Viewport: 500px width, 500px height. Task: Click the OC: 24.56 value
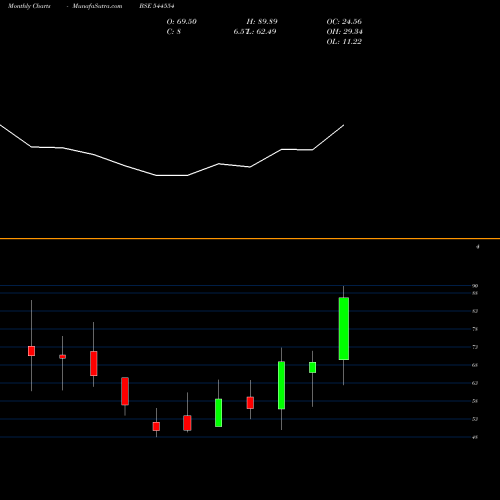click(344, 22)
